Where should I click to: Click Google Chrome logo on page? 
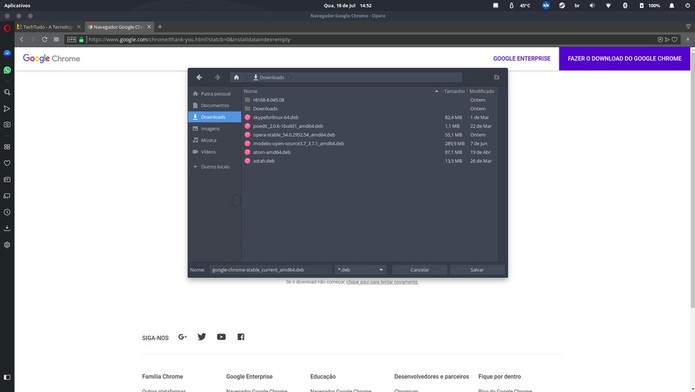51,59
